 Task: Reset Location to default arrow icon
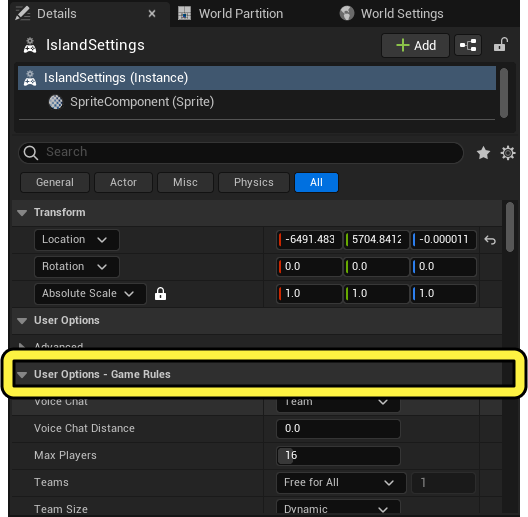[490, 240]
